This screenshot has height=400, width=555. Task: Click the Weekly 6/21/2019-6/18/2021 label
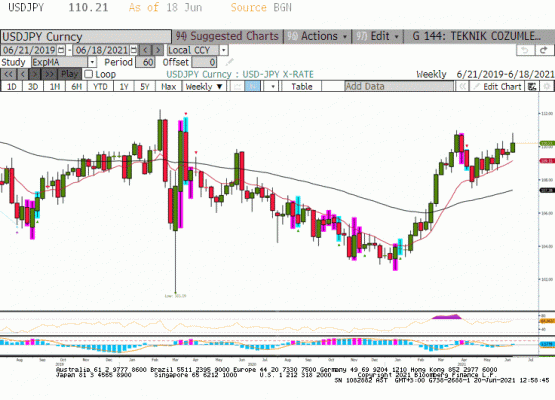coord(485,74)
